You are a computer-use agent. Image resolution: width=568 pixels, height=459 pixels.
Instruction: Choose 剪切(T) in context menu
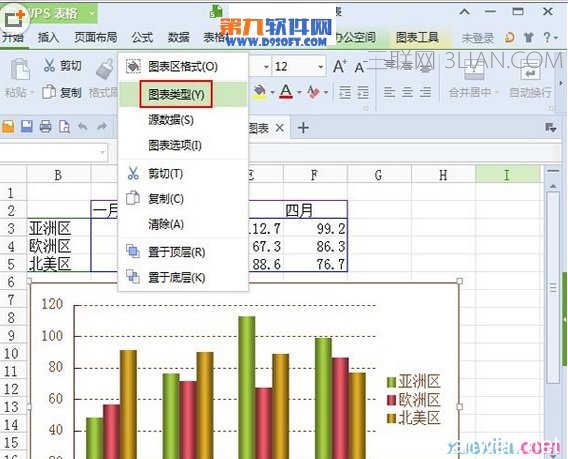point(183,174)
